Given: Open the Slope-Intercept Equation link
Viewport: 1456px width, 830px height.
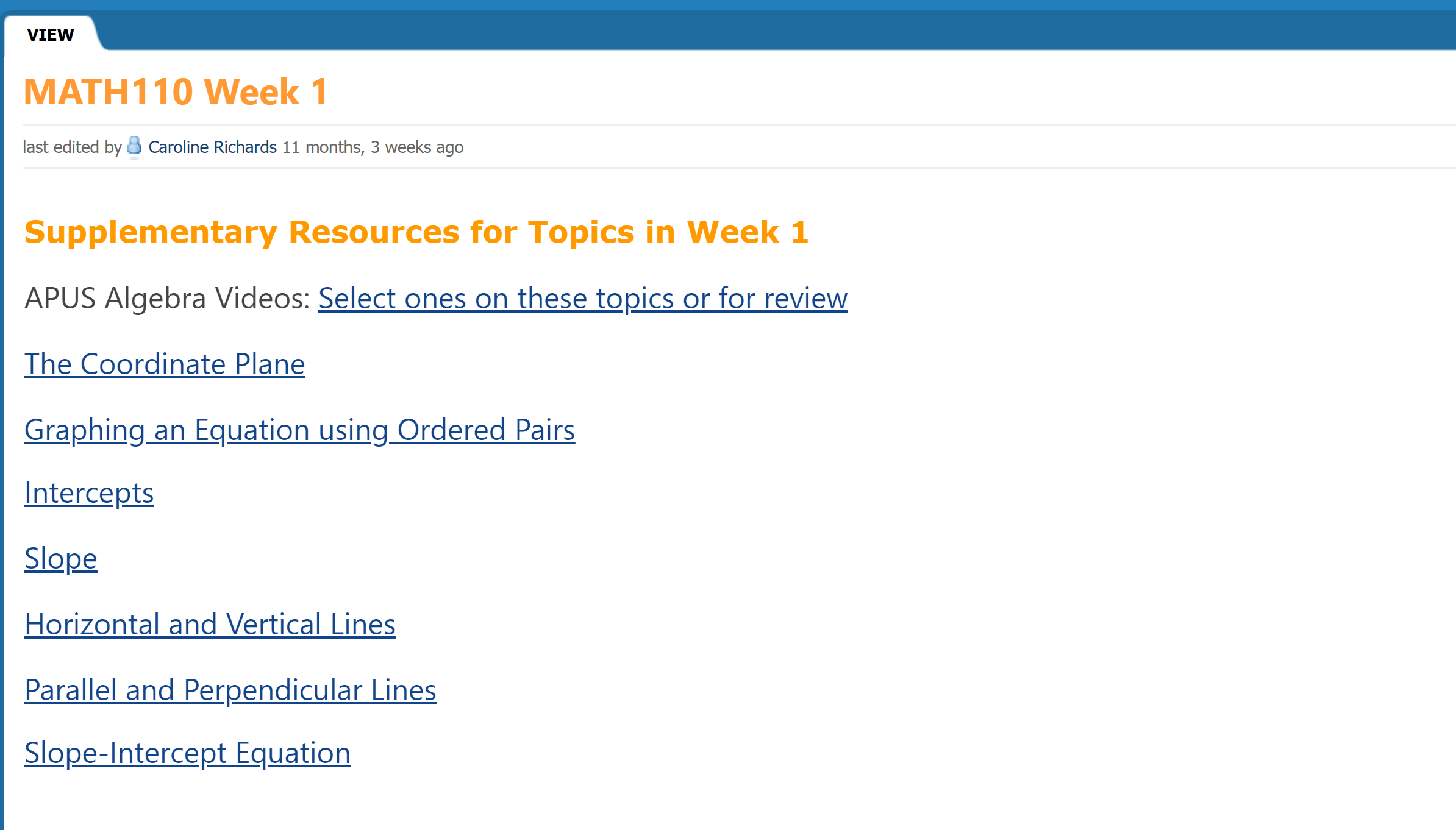Looking at the screenshot, I should point(187,753).
